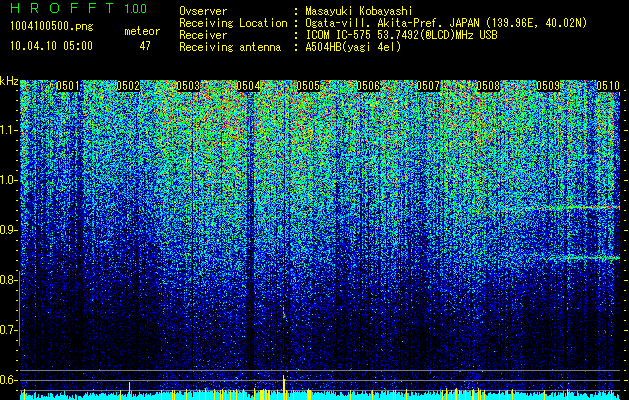Click the Receiving antenna label
629x400 pixels.
tap(230, 47)
